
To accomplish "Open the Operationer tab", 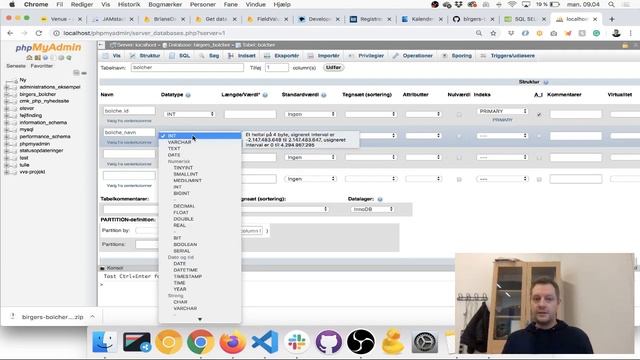I will 413,56.
